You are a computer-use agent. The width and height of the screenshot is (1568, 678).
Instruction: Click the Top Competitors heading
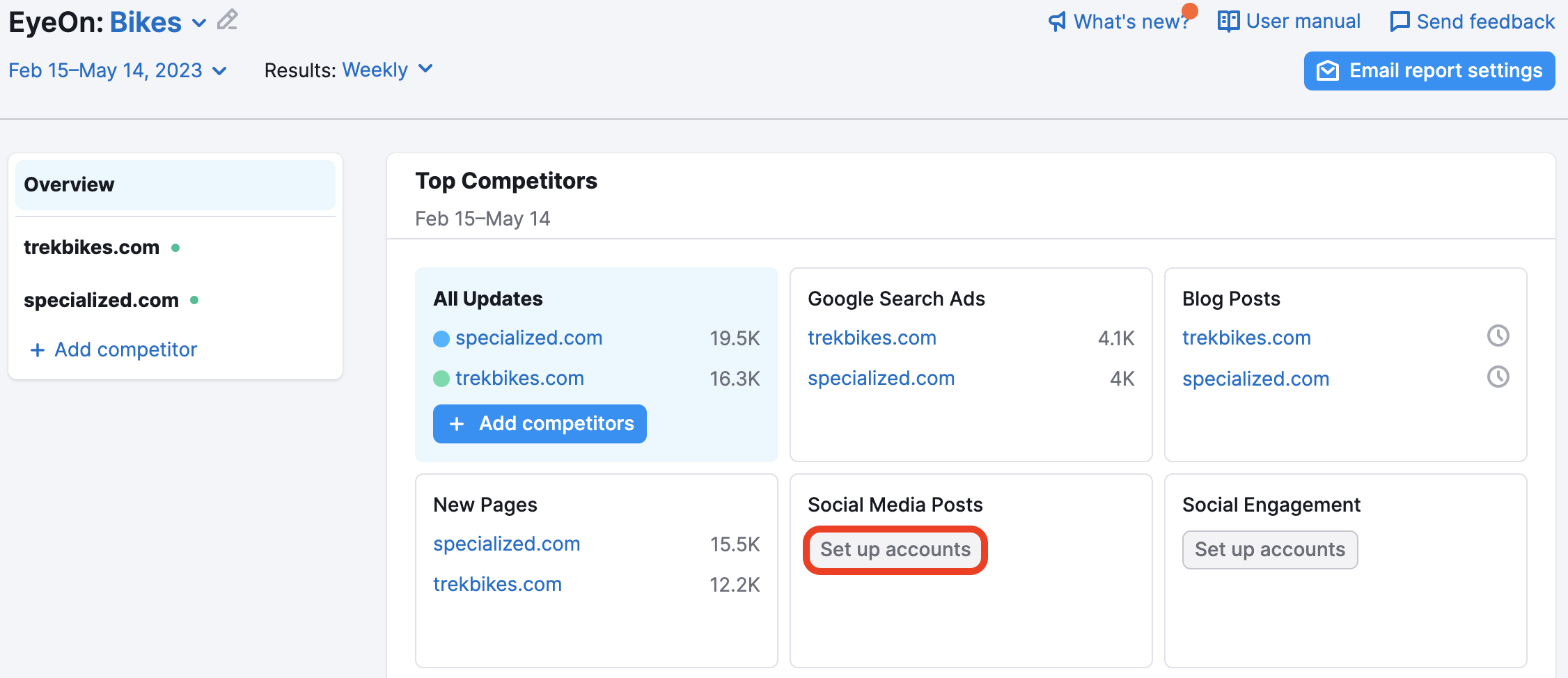tap(506, 181)
